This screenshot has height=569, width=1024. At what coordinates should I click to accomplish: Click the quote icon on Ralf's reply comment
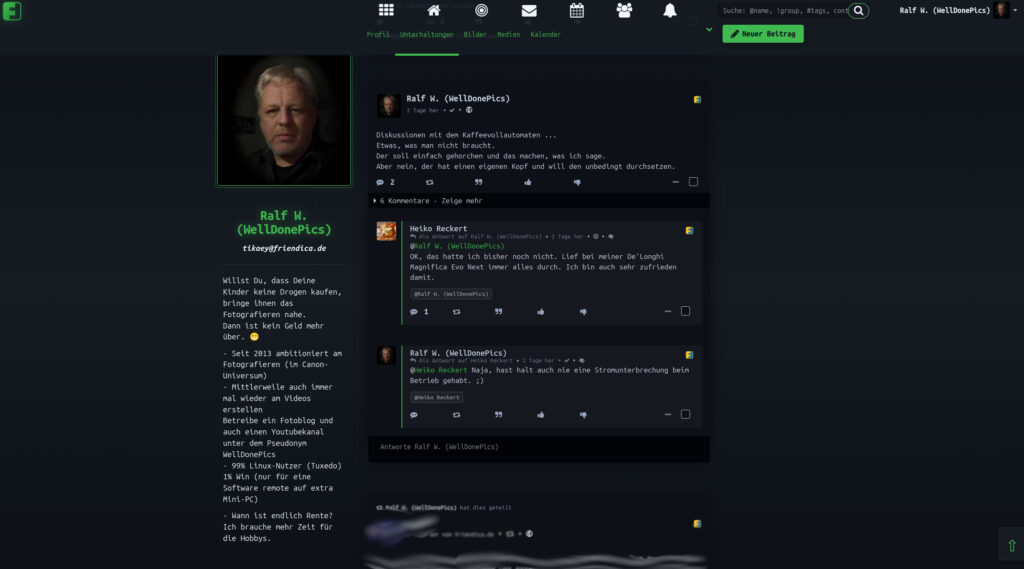[498, 415]
